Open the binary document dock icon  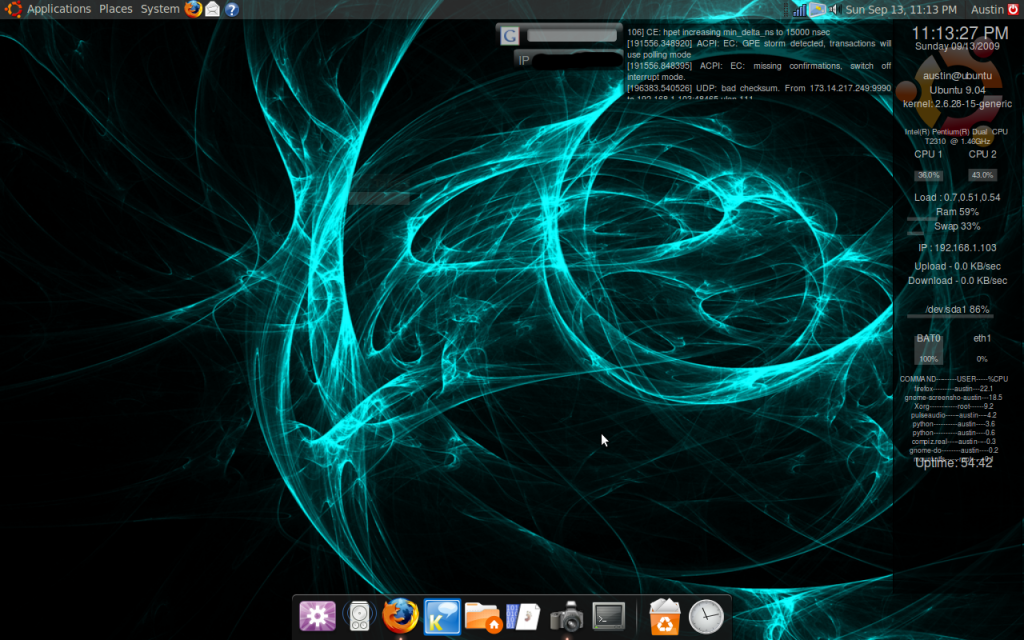[524, 616]
